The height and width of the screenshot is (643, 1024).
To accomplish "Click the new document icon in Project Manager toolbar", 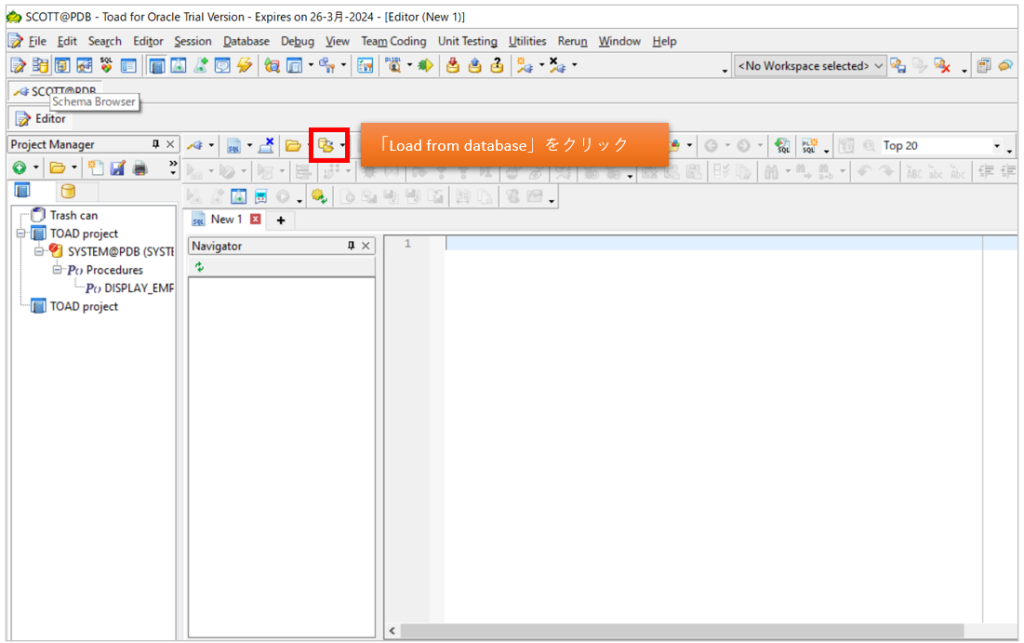I will (96, 168).
